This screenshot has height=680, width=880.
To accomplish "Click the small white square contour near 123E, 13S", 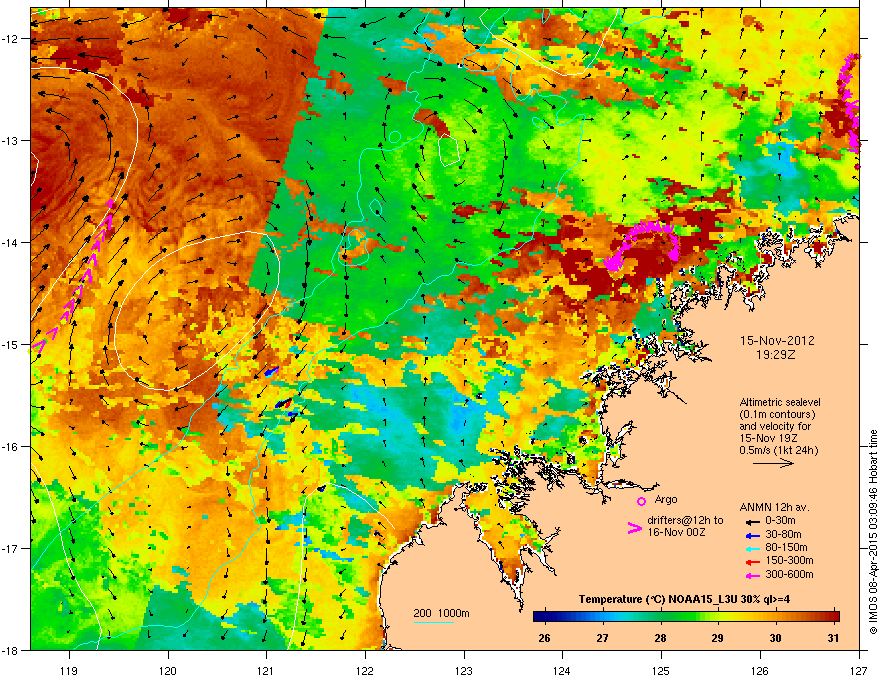I will click(x=449, y=150).
